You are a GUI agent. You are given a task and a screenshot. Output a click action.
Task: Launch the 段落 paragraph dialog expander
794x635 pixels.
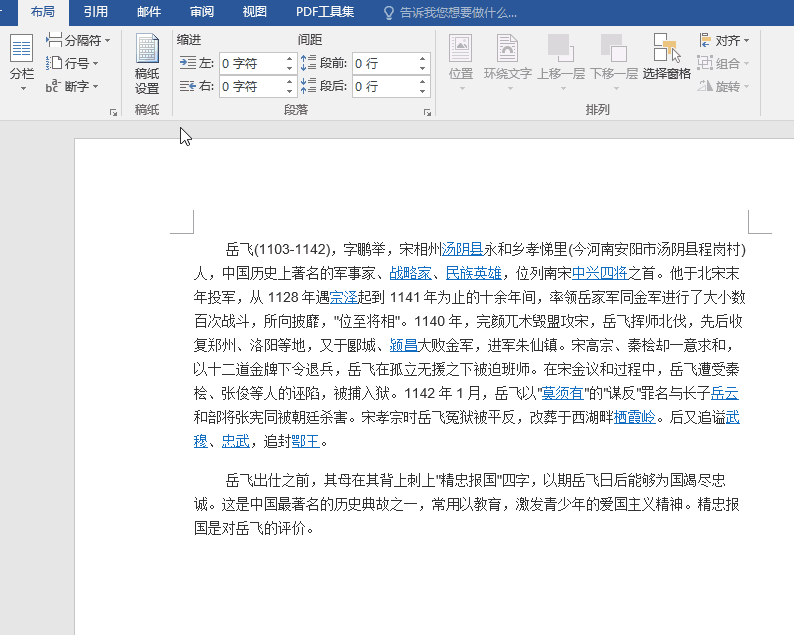pos(427,112)
